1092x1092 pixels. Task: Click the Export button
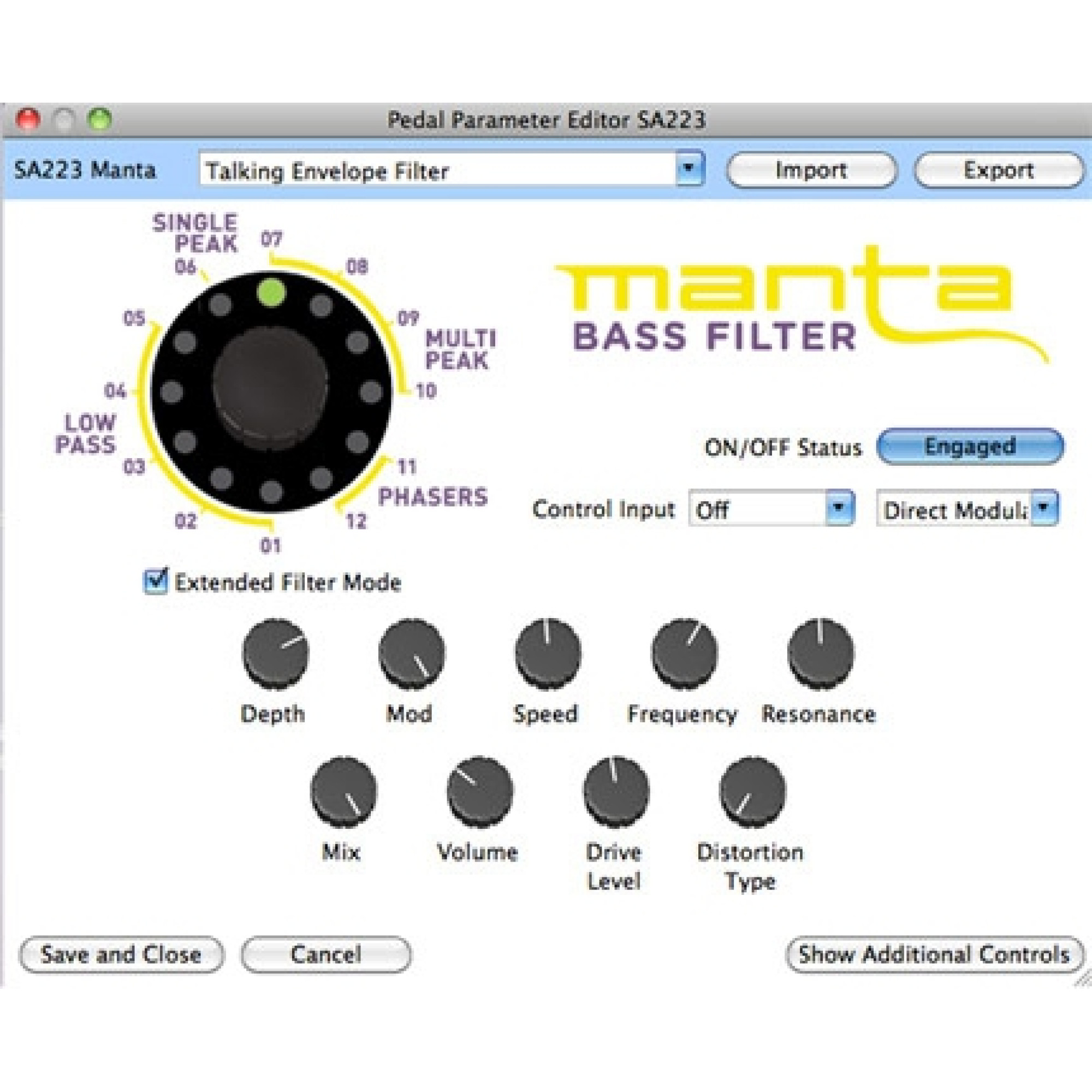(998, 170)
